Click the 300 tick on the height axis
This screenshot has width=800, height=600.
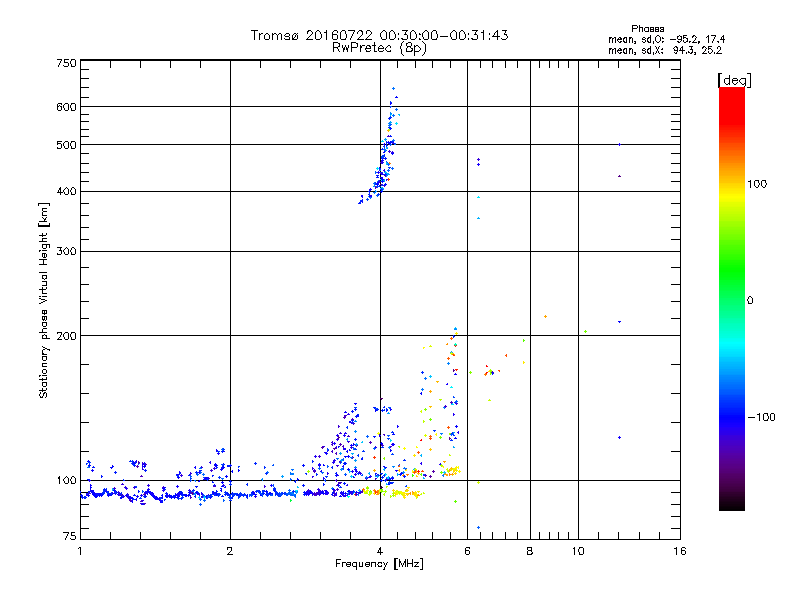(66, 251)
